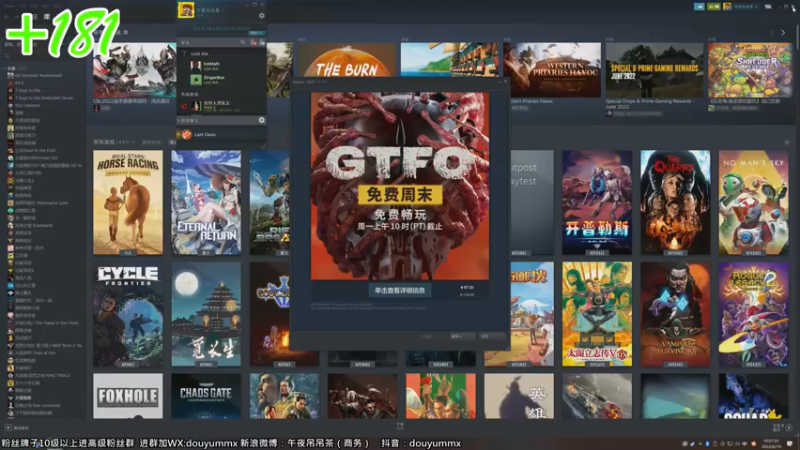
Task: Open The Quarry game tile
Action: tap(675, 203)
